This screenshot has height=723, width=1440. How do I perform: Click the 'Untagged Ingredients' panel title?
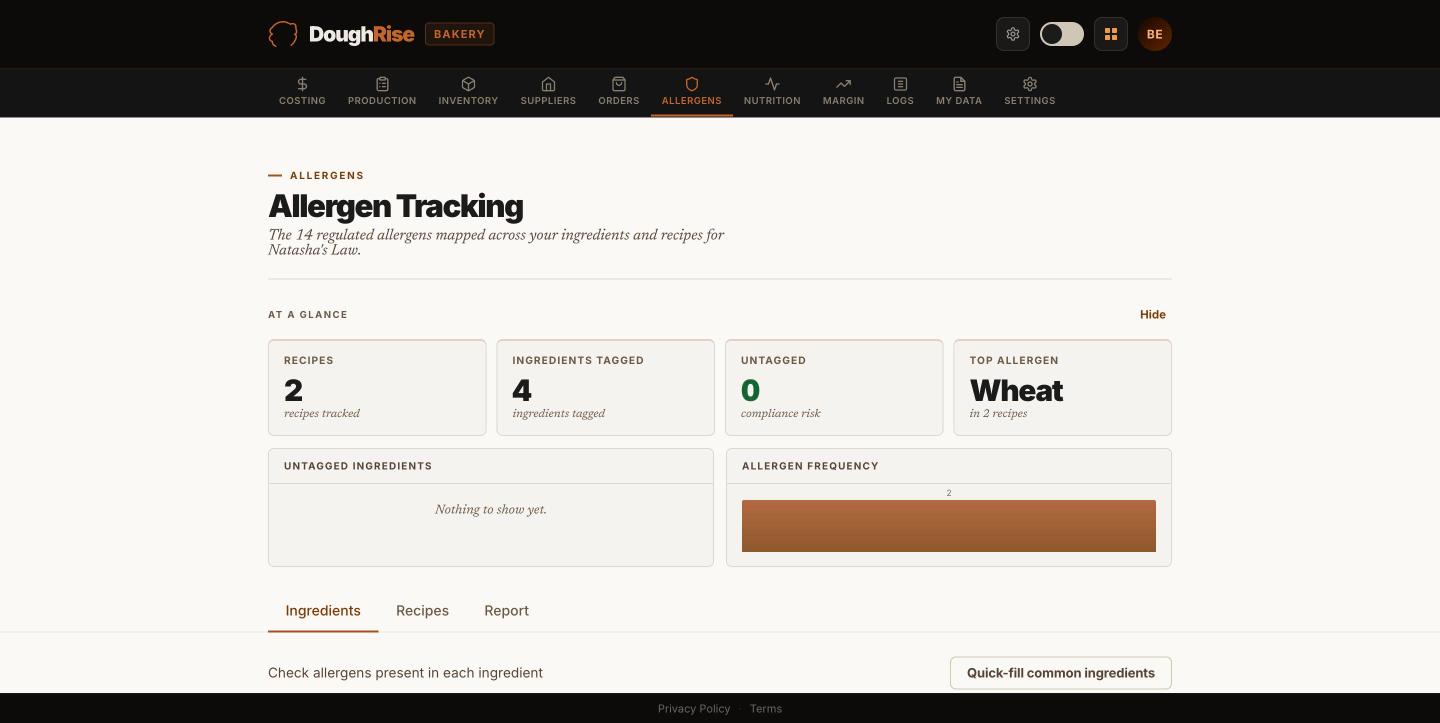358,466
